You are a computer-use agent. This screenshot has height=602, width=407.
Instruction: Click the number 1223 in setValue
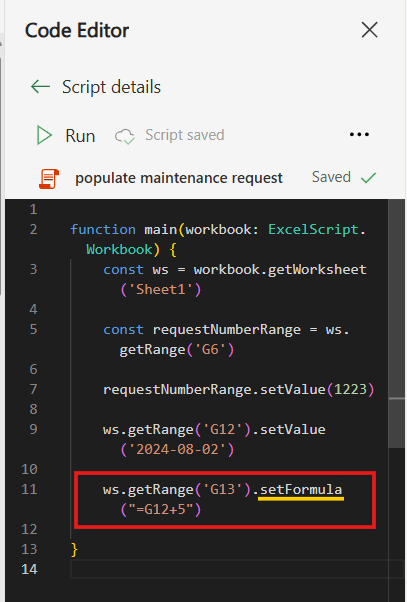tap(351, 390)
